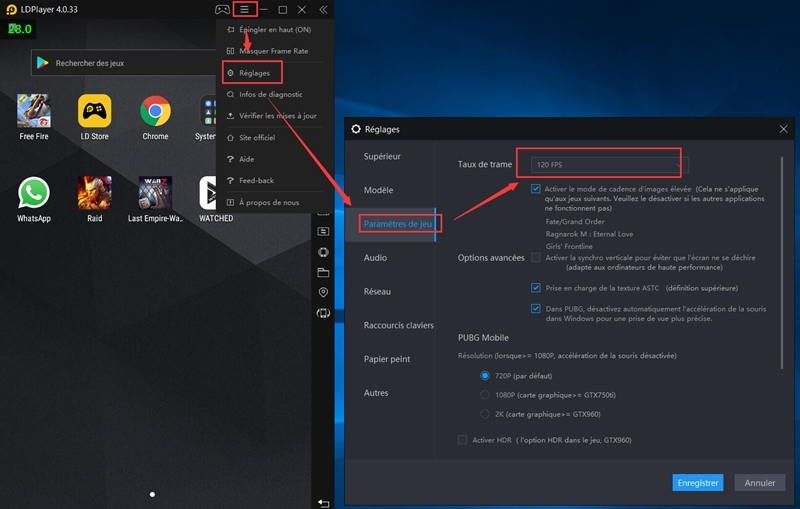Click the PUBG Mobile heading
The width and height of the screenshot is (800, 509).
pyautogui.click(x=483, y=338)
